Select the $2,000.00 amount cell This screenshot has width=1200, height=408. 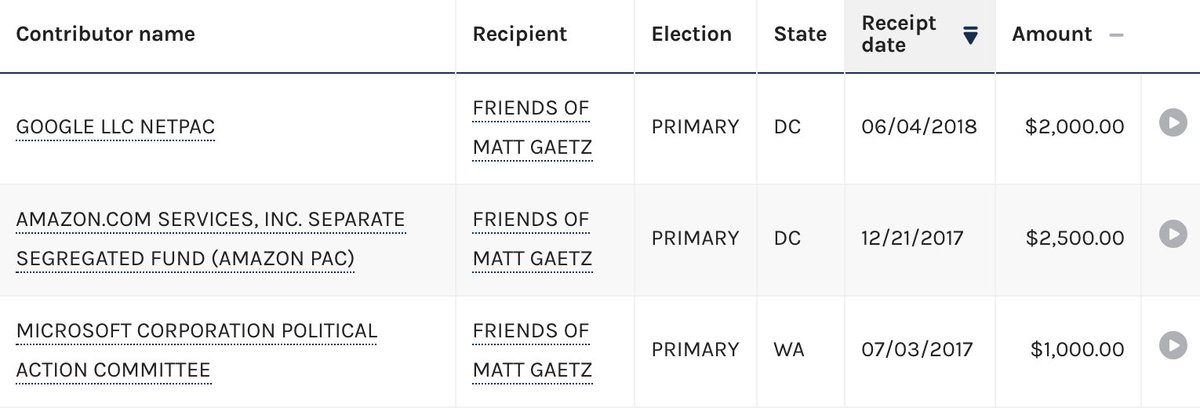[x=1074, y=127]
